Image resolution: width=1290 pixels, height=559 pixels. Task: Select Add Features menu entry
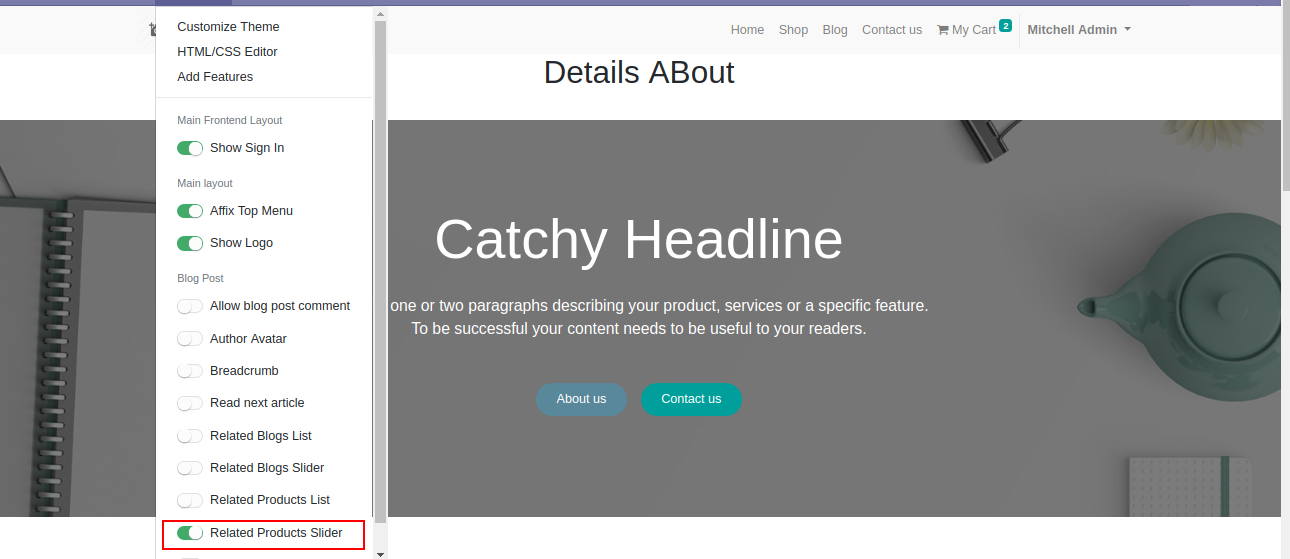click(x=215, y=77)
